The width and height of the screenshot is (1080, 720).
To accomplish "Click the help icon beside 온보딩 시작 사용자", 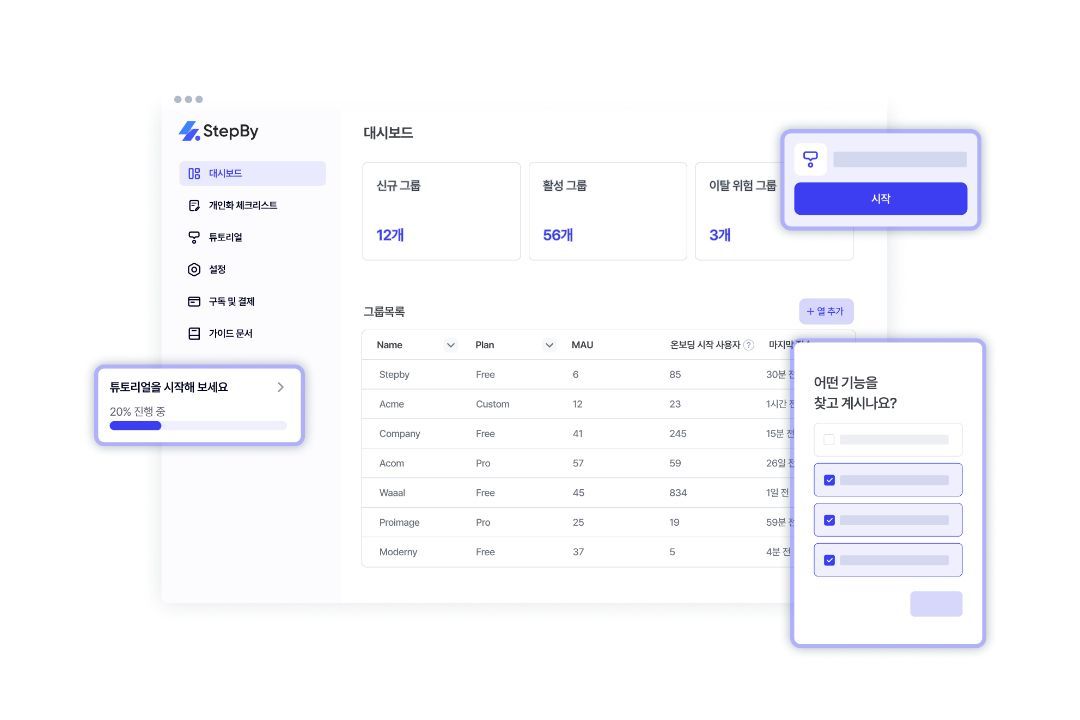I will [748, 345].
